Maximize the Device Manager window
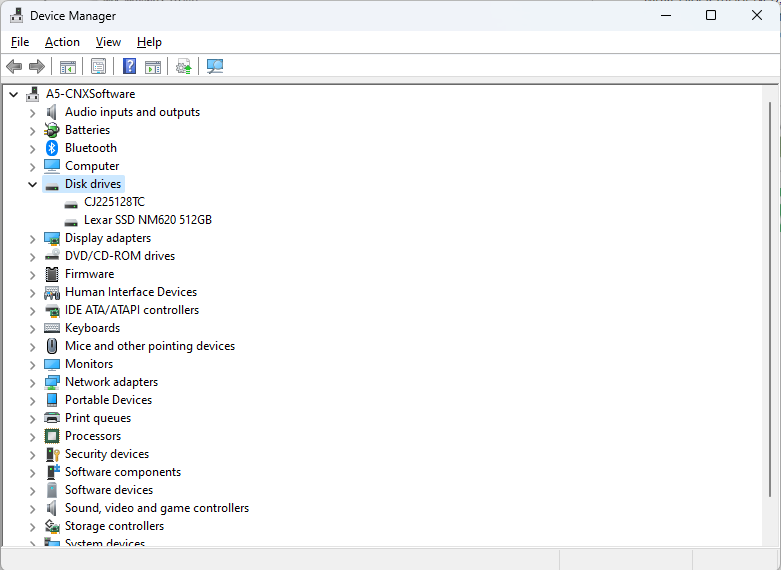The height and width of the screenshot is (570, 781). tap(711, 15)
